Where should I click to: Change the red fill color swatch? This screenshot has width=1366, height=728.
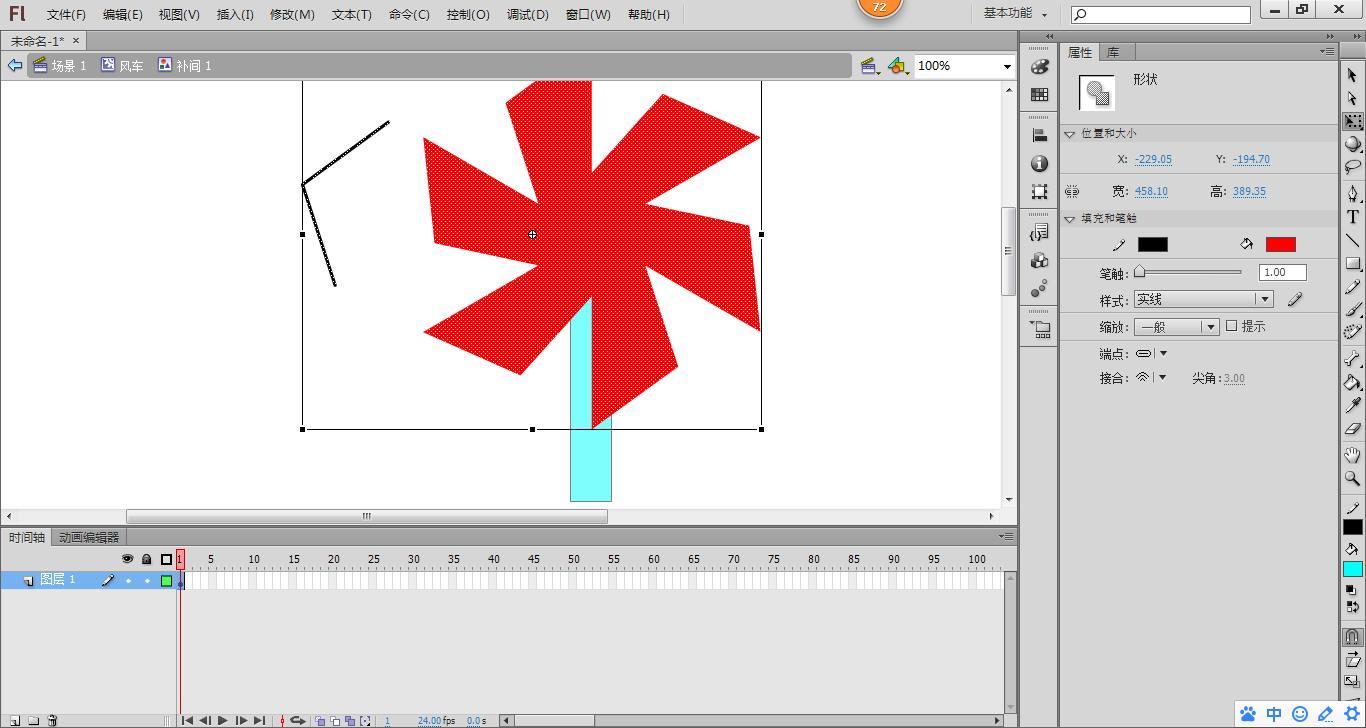(x=1279, y=244)
